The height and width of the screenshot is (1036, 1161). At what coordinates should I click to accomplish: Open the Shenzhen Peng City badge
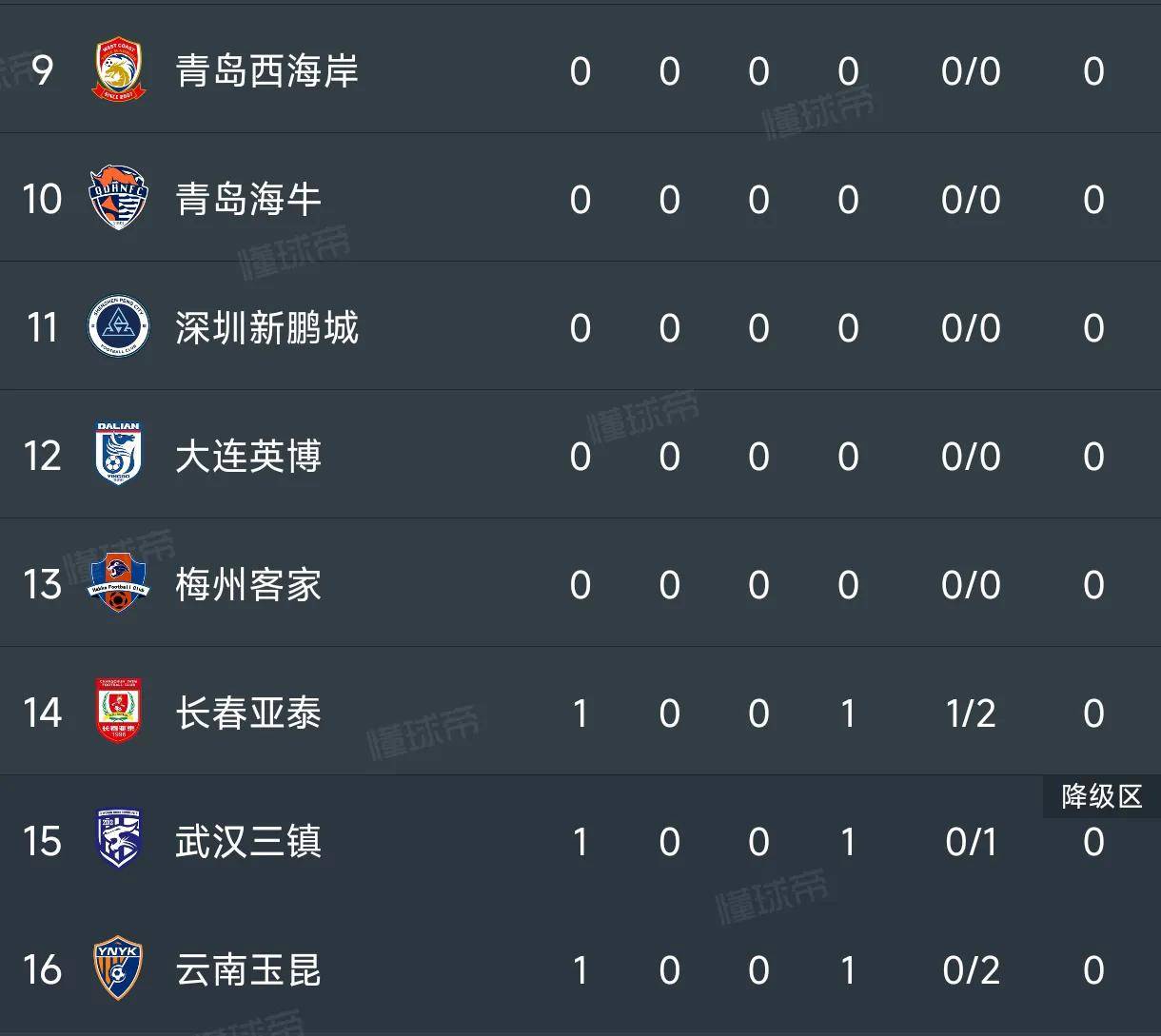click(x=119, y=327)
